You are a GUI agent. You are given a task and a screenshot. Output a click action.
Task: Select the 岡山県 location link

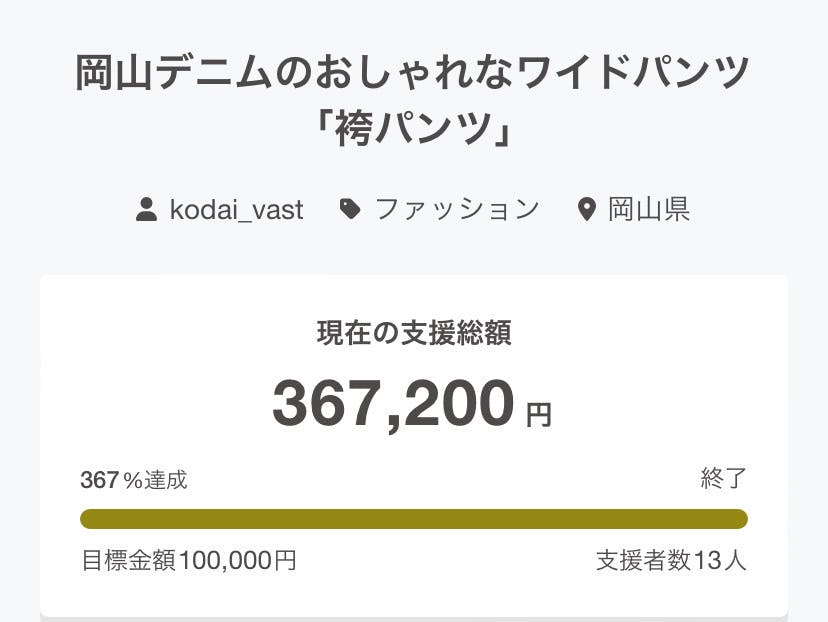(x=648, y=209)
